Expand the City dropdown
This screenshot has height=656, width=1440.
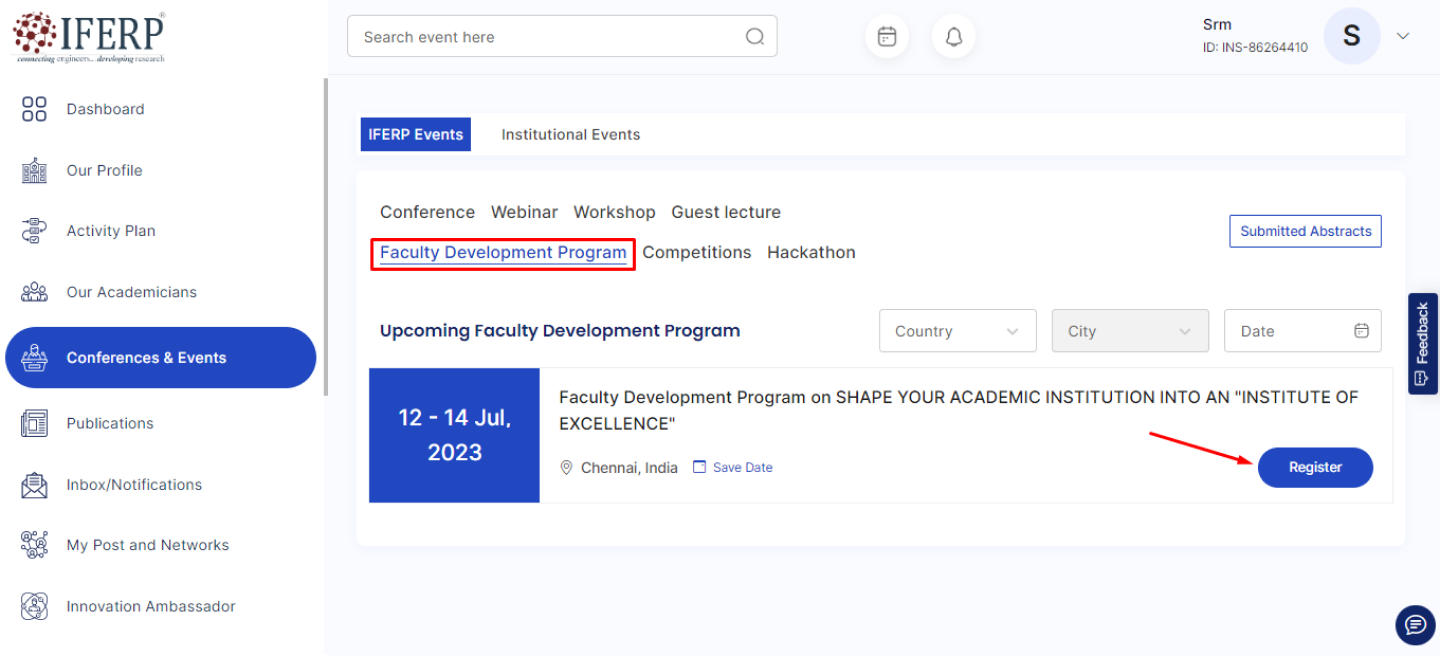coord(1130,331)
